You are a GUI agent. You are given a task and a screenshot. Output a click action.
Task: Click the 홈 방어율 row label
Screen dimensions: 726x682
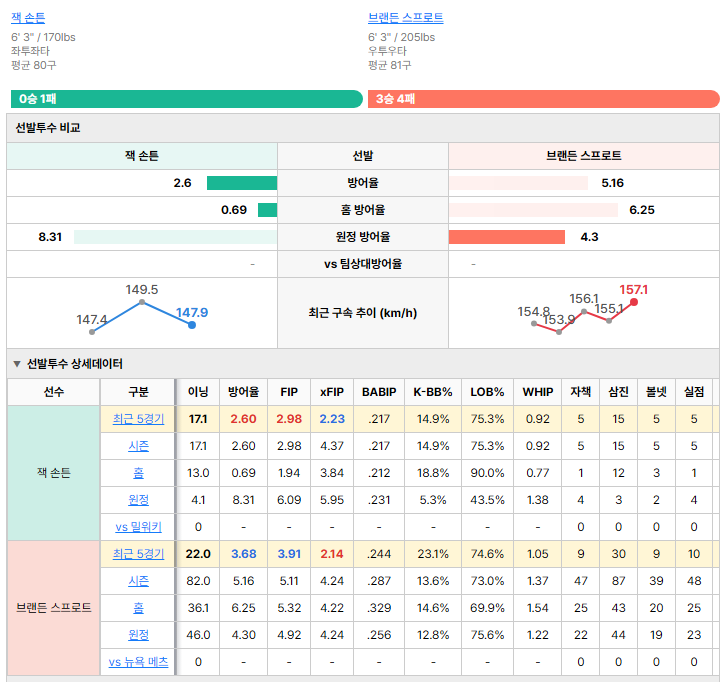pos(363,210)
